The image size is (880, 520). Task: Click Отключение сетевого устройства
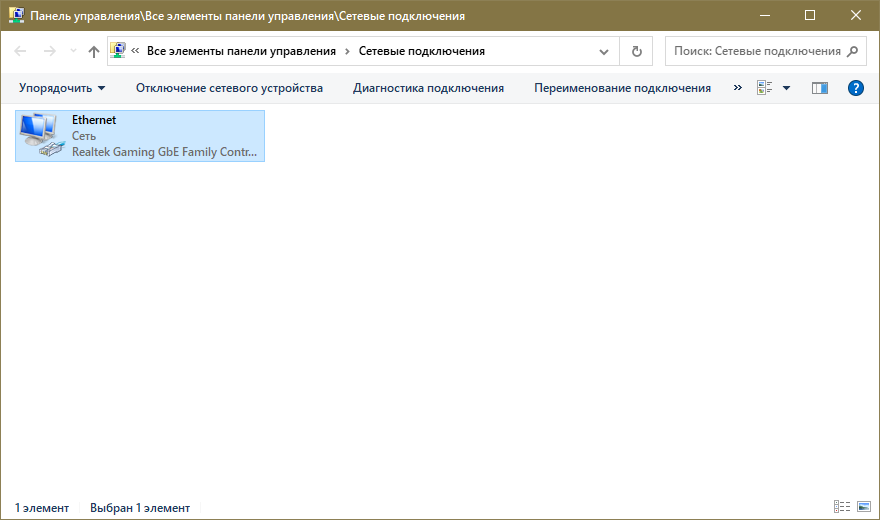click(229, 88)
